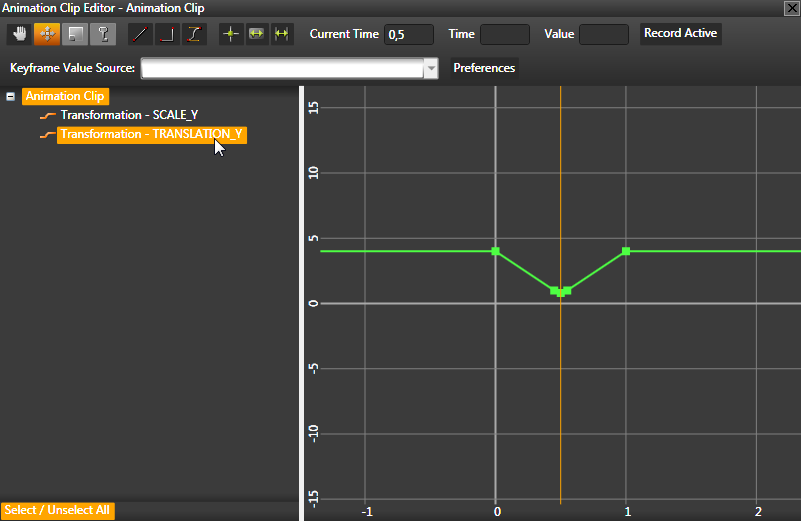The height and width of the screenshot is (521, 801).
Task: Select the scale region tool
Action: tap(75, 34)
